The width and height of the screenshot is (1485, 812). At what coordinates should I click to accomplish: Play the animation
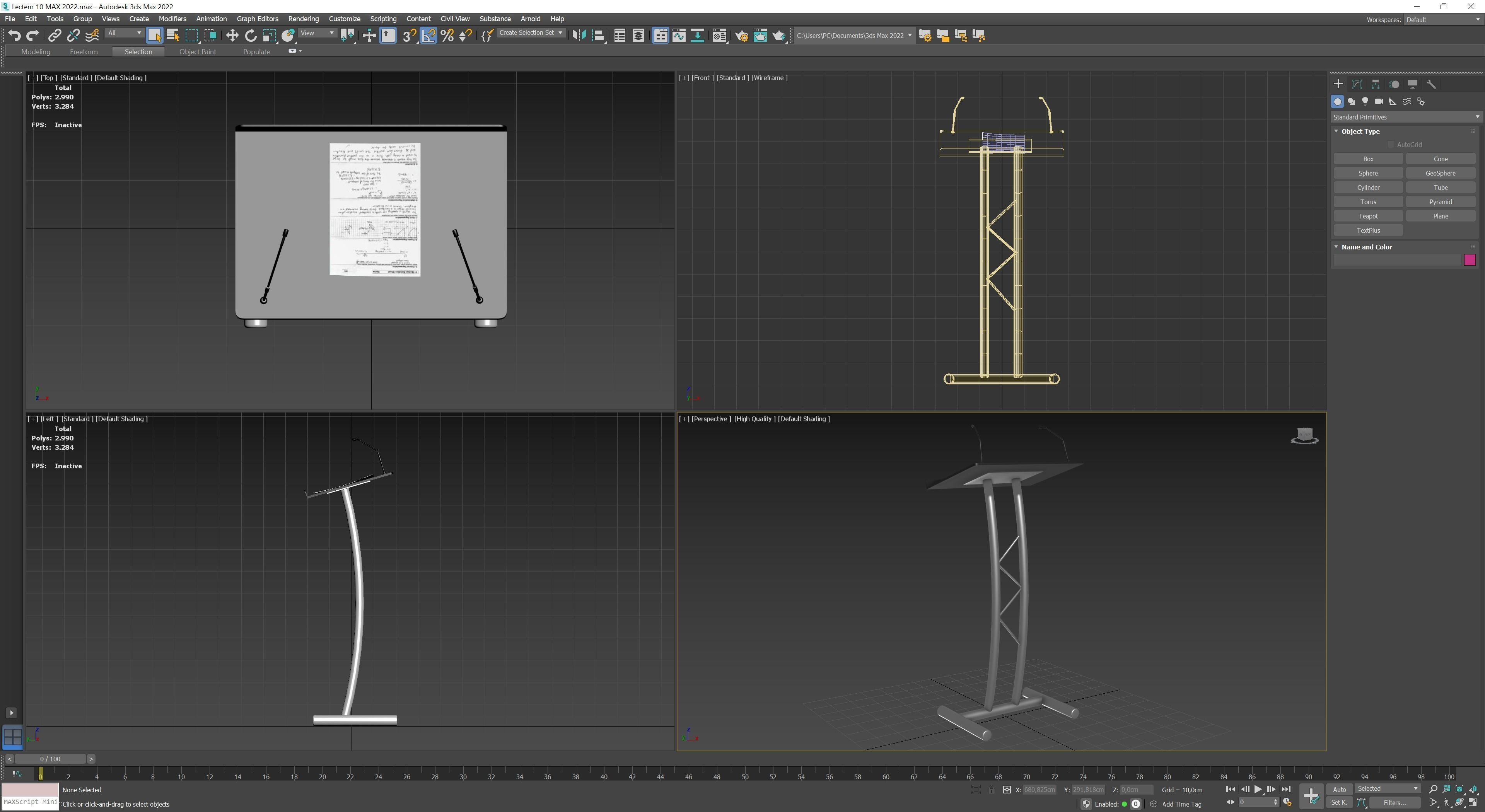[x=1258, y=790]
